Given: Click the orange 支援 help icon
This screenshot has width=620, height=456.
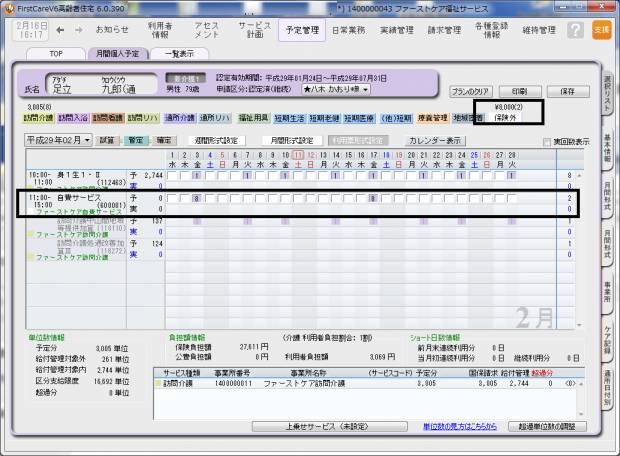Looking at the screenshot, I should (600, 31).
